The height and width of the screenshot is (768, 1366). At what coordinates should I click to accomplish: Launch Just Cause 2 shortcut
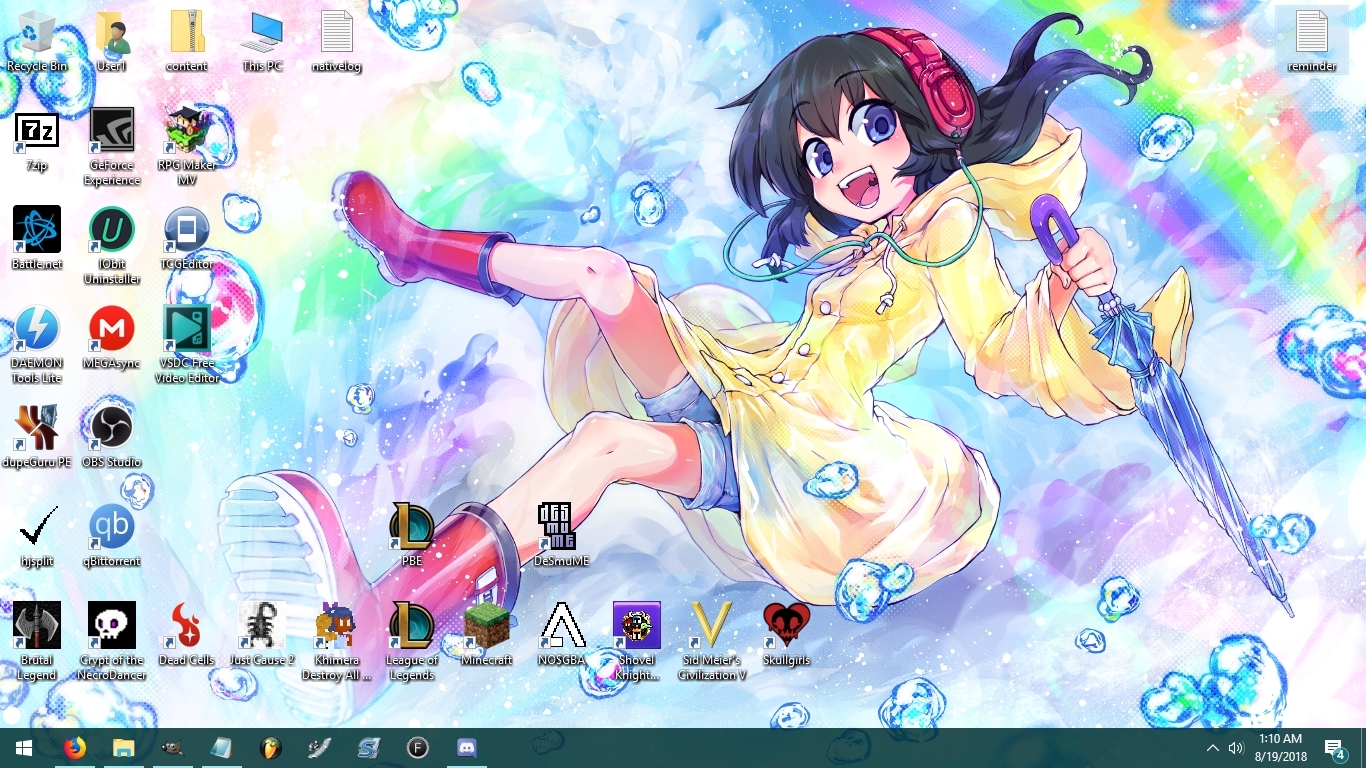tap(262, 634)
